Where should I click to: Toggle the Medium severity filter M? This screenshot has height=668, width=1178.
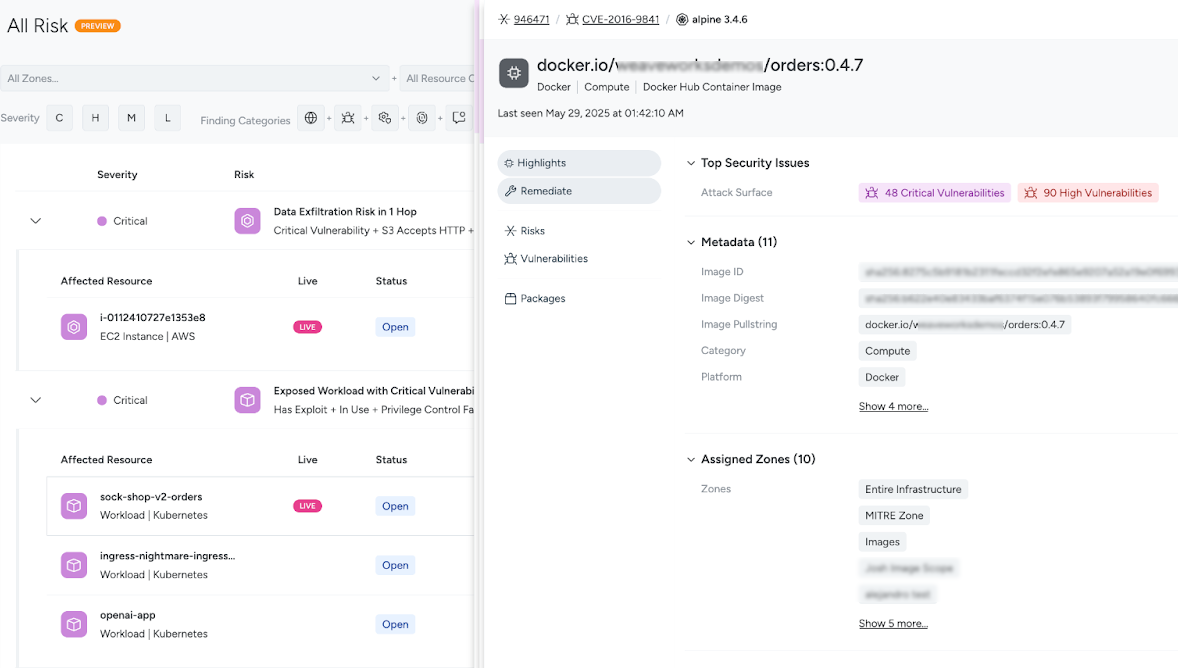[x=131, y=118]
